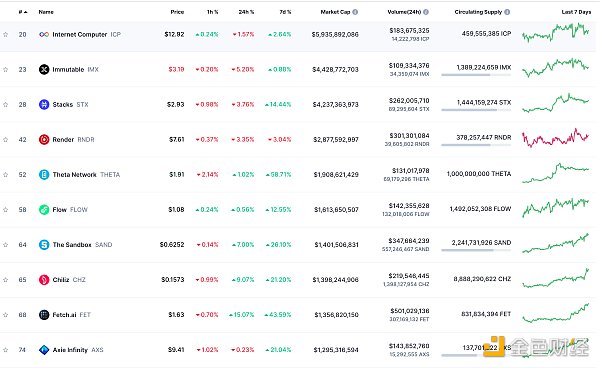The image size is (600, 368).
Task: Toggle the watchlist star for The Sandbox
Action: pyautogui.click(x=6, y=244)
